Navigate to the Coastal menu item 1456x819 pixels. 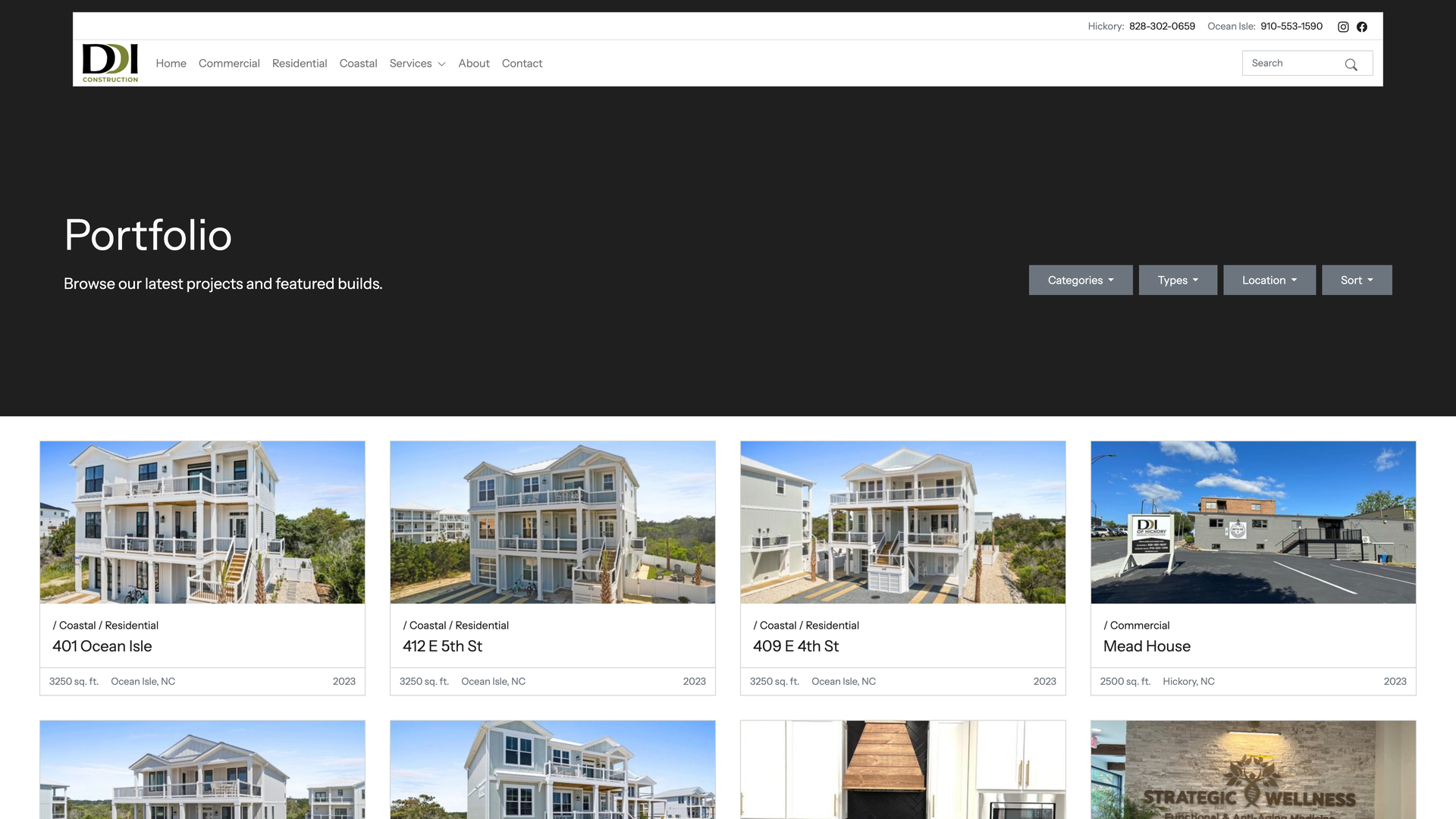coord(358,63)
